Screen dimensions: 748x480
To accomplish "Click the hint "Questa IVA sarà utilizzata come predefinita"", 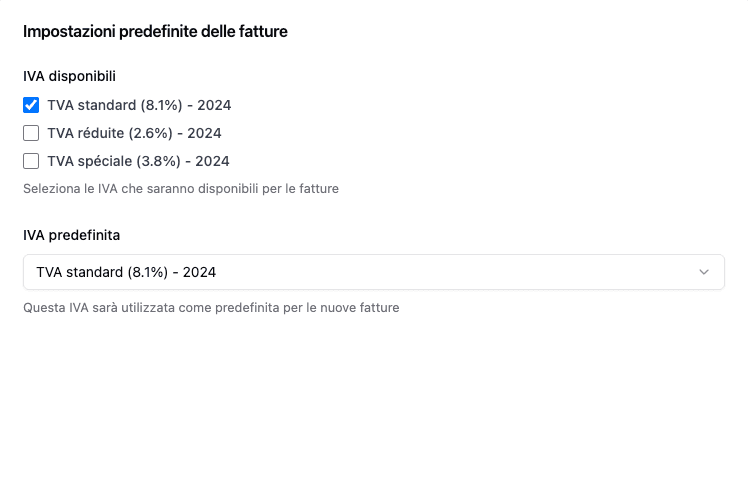I will (x=211, y=308).
